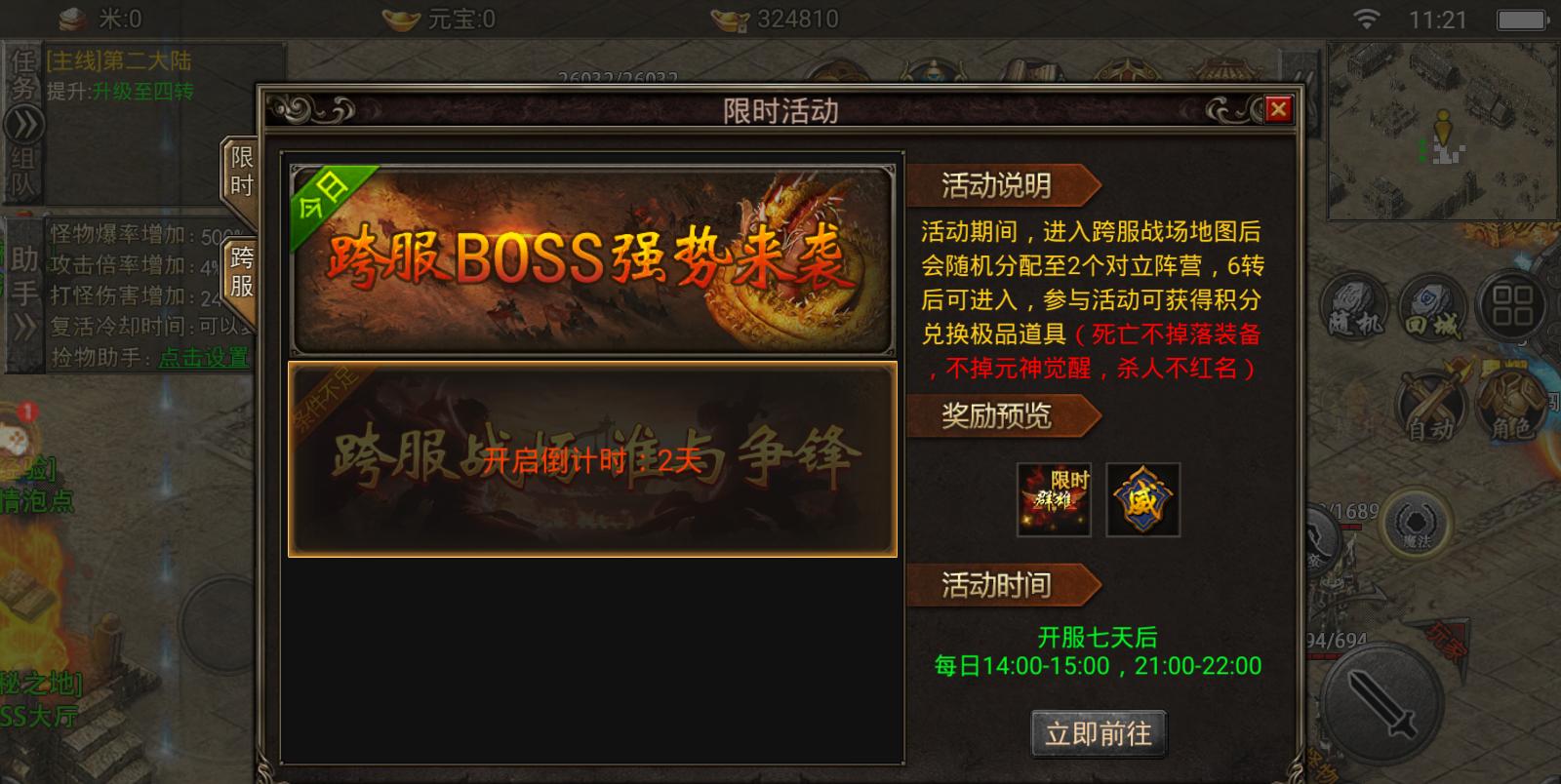Click the 魔法 magic skill button
Screen dimensions: 1561x784
click(1415, 525)
